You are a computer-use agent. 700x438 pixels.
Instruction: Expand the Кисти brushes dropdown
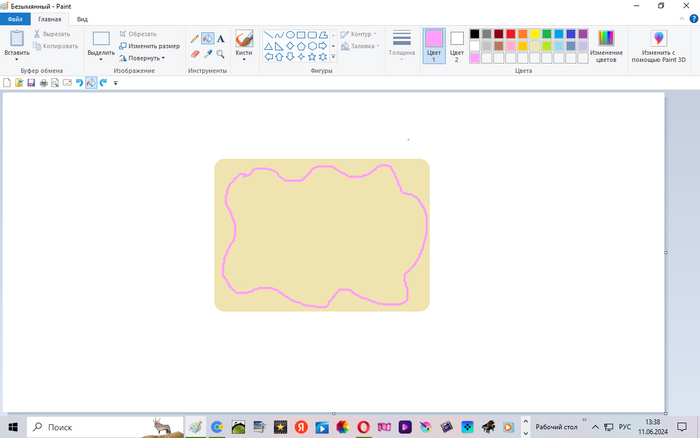click(243, 58)
